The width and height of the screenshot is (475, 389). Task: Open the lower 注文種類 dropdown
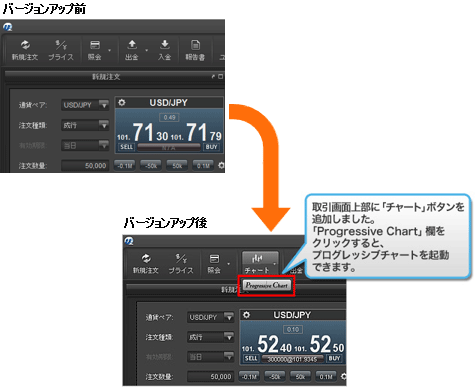pos(211,337)
